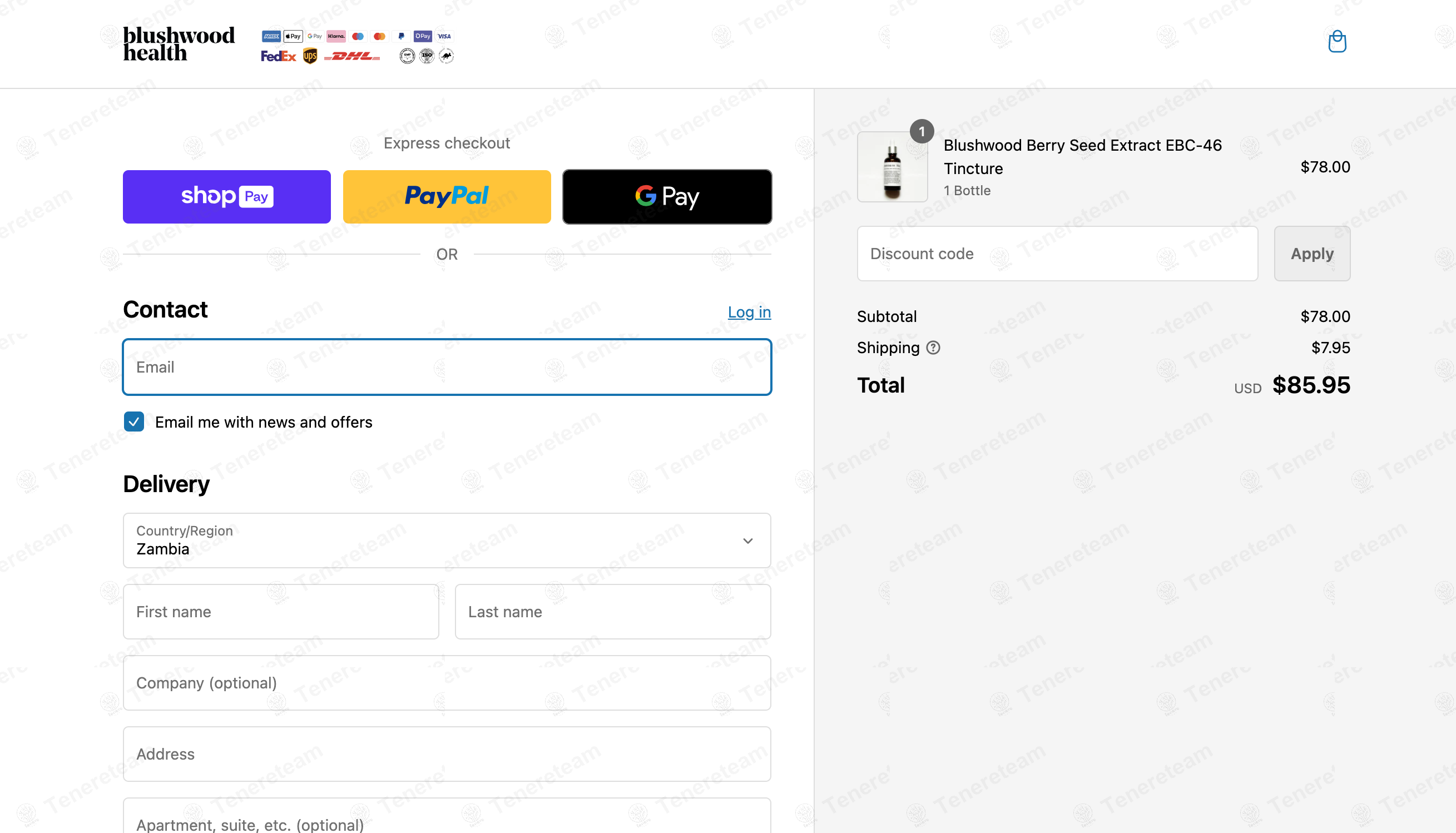Click the Amex card badge

(271, 36)
